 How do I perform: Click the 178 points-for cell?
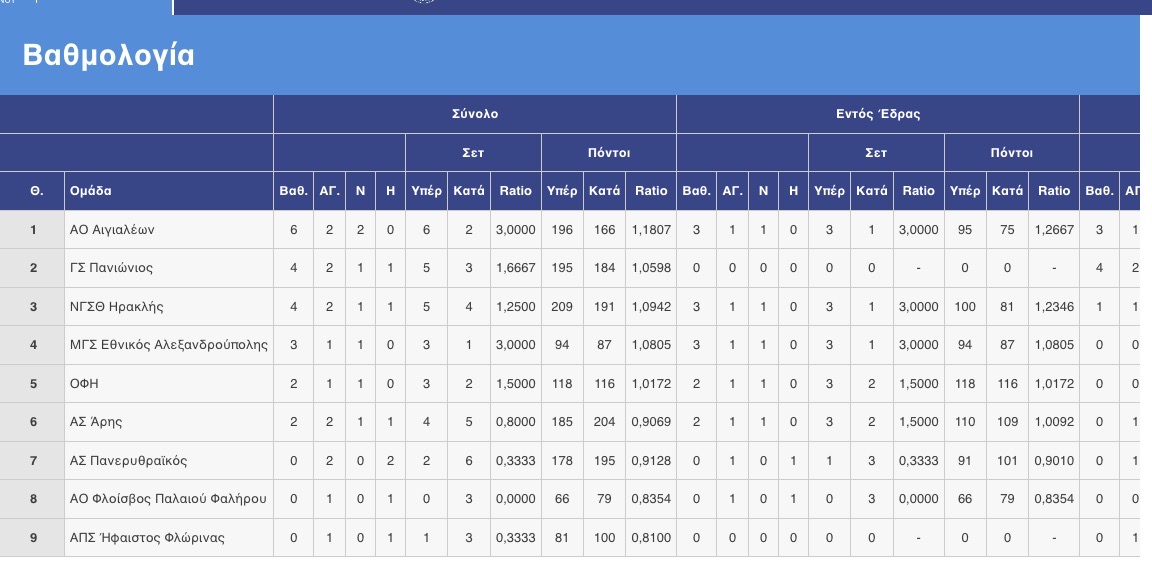coord(562,461)
